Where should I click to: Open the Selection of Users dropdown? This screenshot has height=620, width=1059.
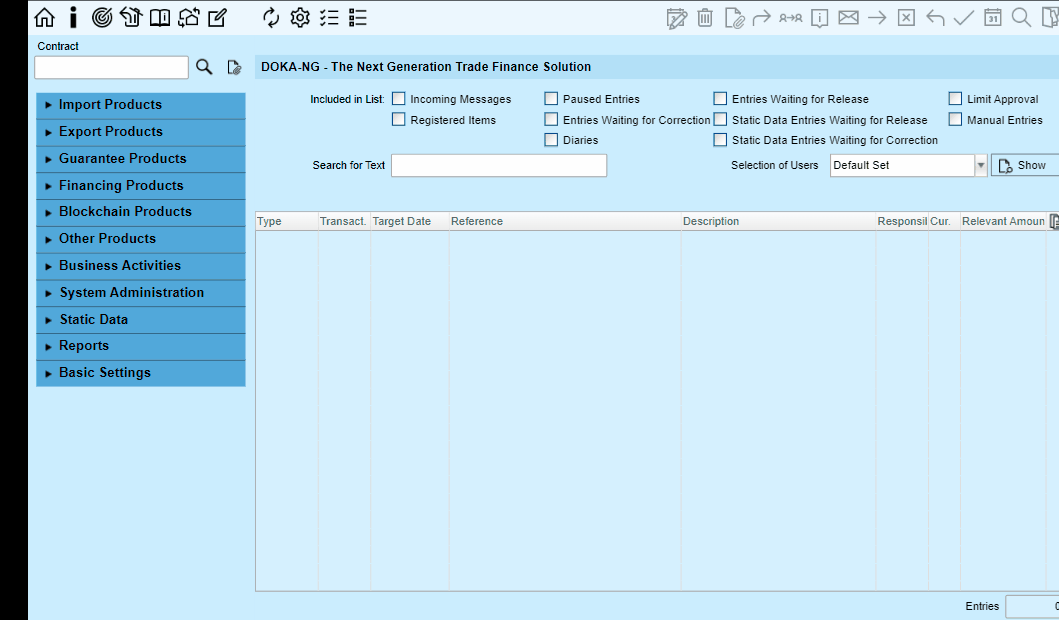tap(980, 166)
